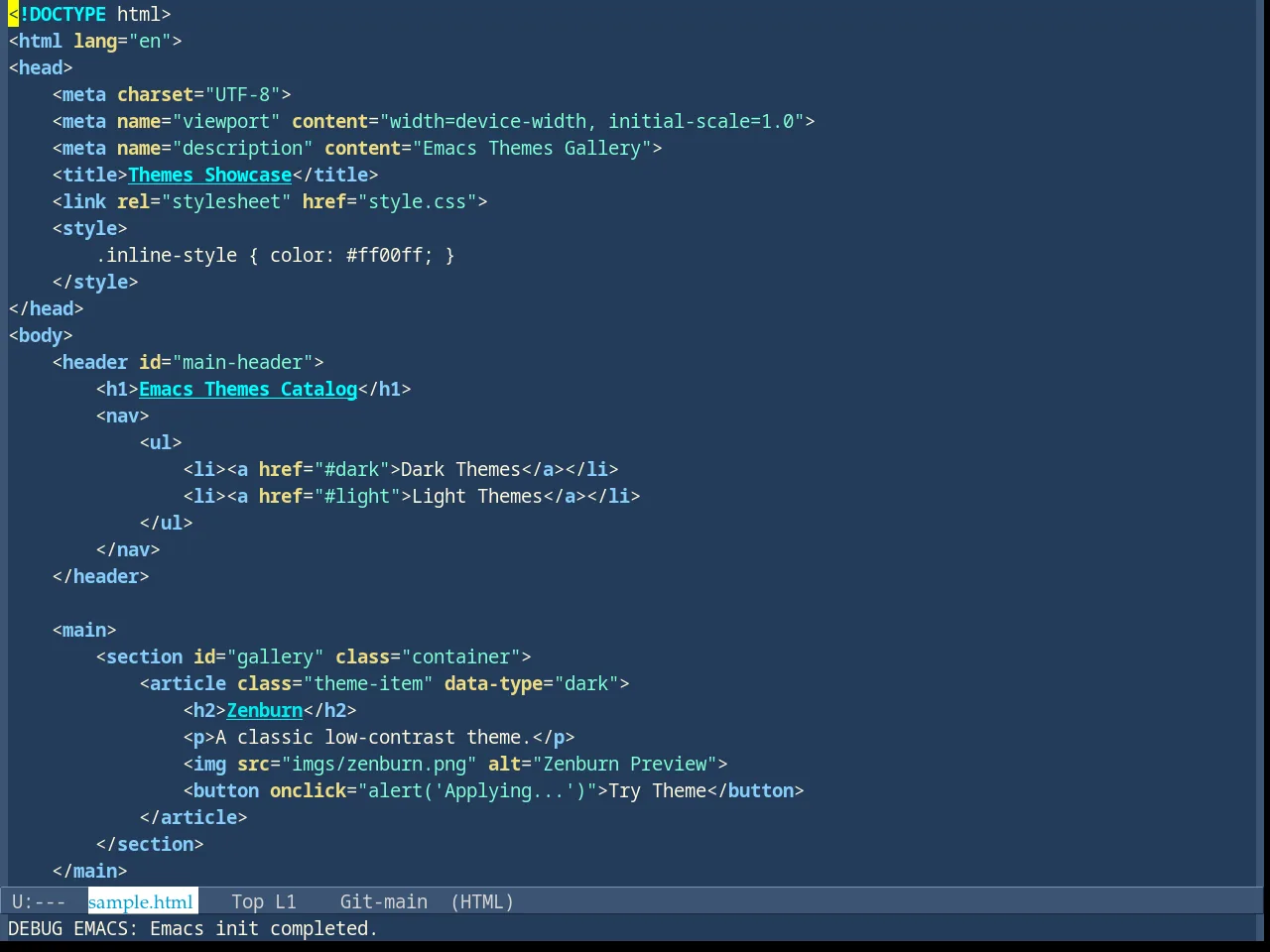Click the opening <ul> tag
The image size is (1270, 952).
tap(161, 442)
